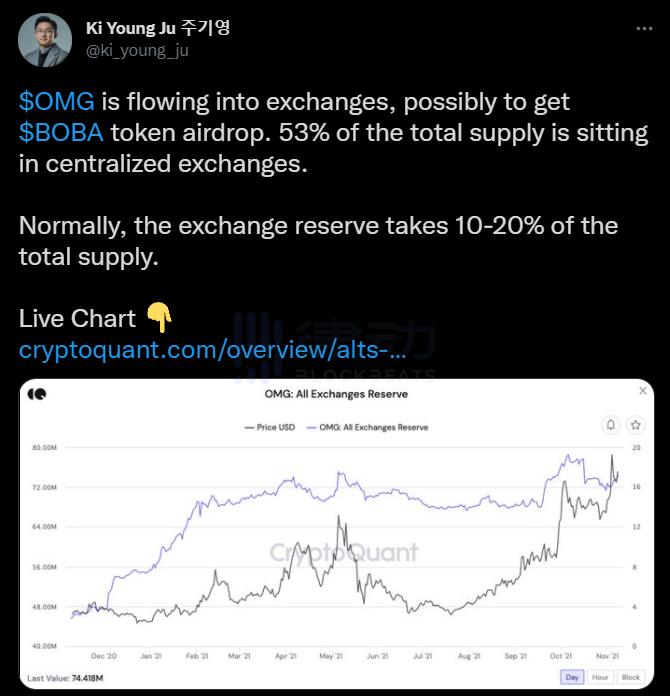Switch chart interval to Hour

coord(600,677)
